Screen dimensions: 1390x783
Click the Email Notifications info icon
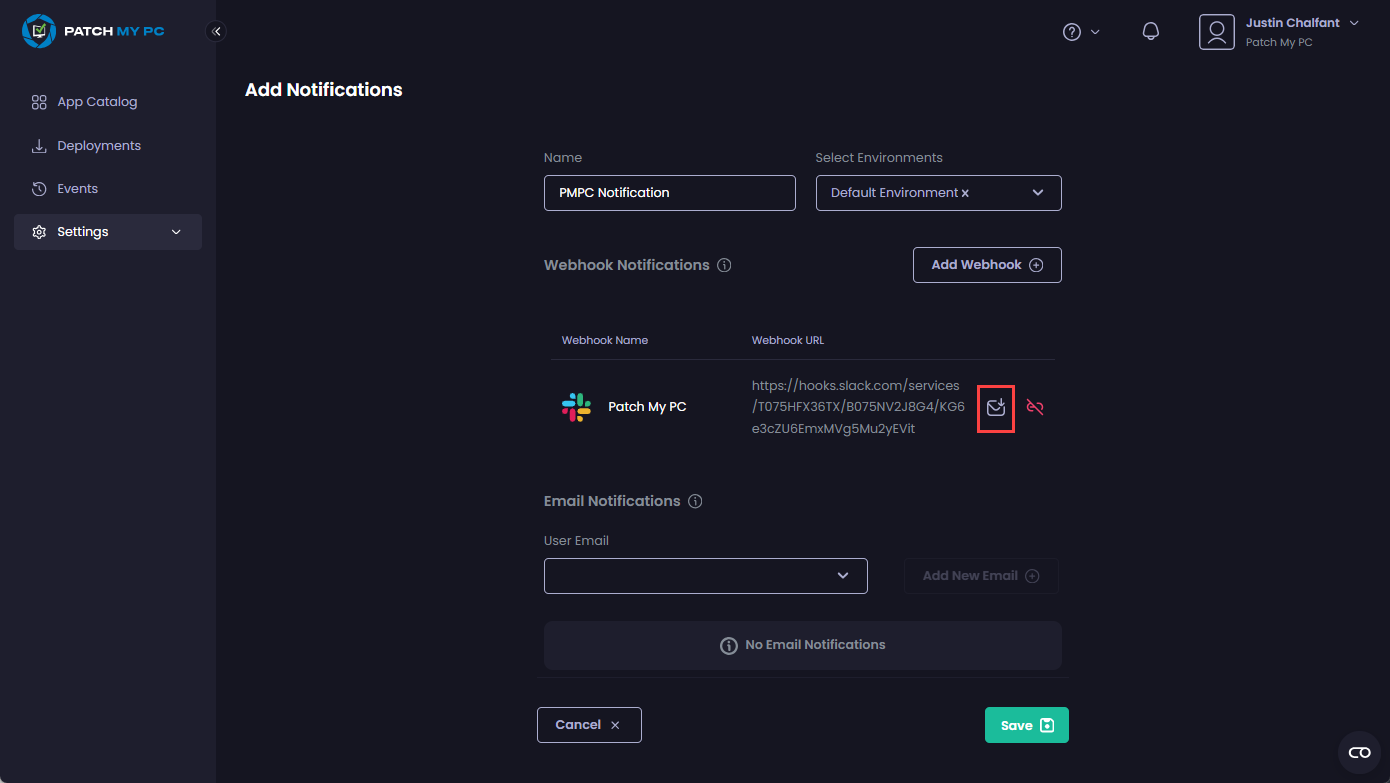point(695,502)
